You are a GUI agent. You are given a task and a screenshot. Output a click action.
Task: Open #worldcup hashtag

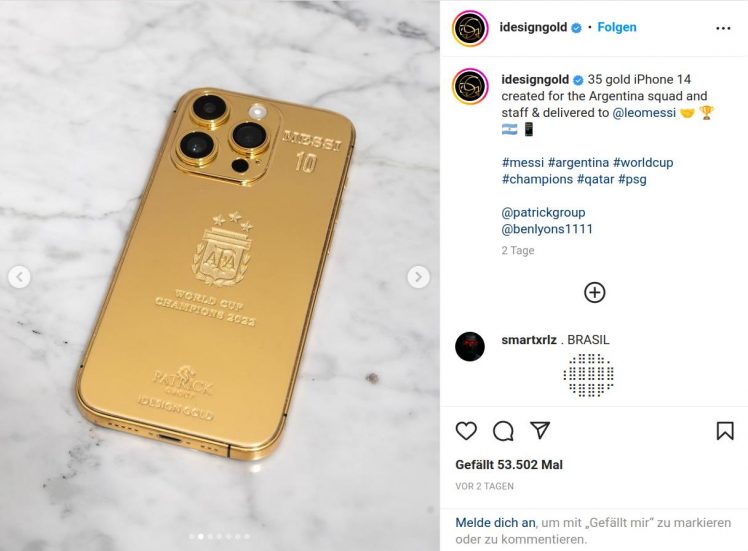pos(643,162)
